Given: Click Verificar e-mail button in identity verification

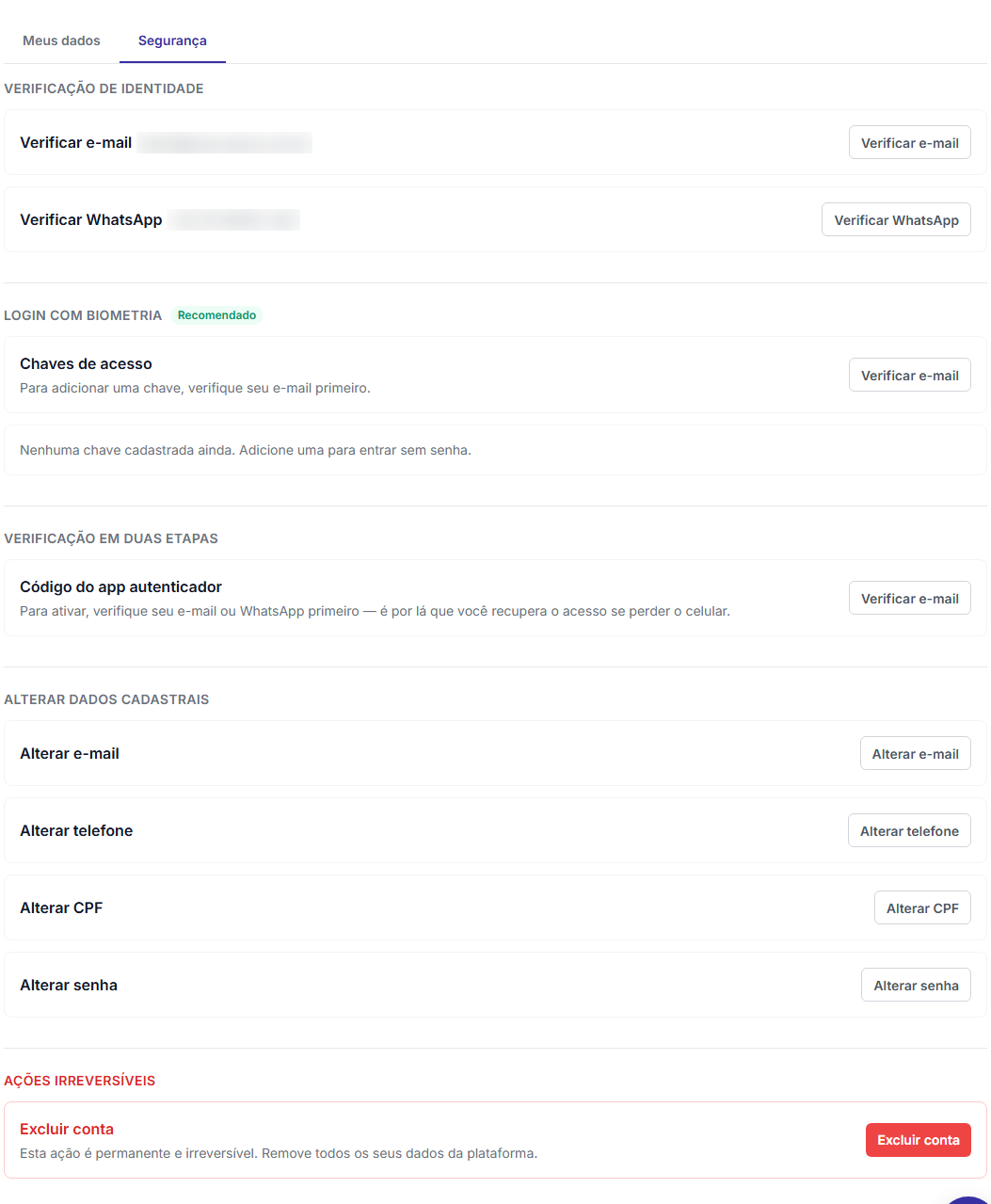Looking at the screenshot, I should pyautogui.click(x=909, y=143).
